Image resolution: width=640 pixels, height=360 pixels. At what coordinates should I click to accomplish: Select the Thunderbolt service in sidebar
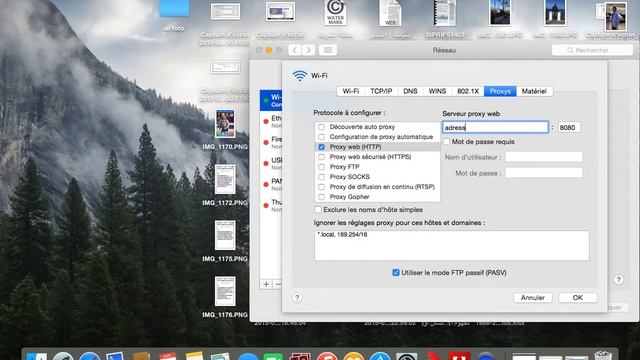point(271,205)
